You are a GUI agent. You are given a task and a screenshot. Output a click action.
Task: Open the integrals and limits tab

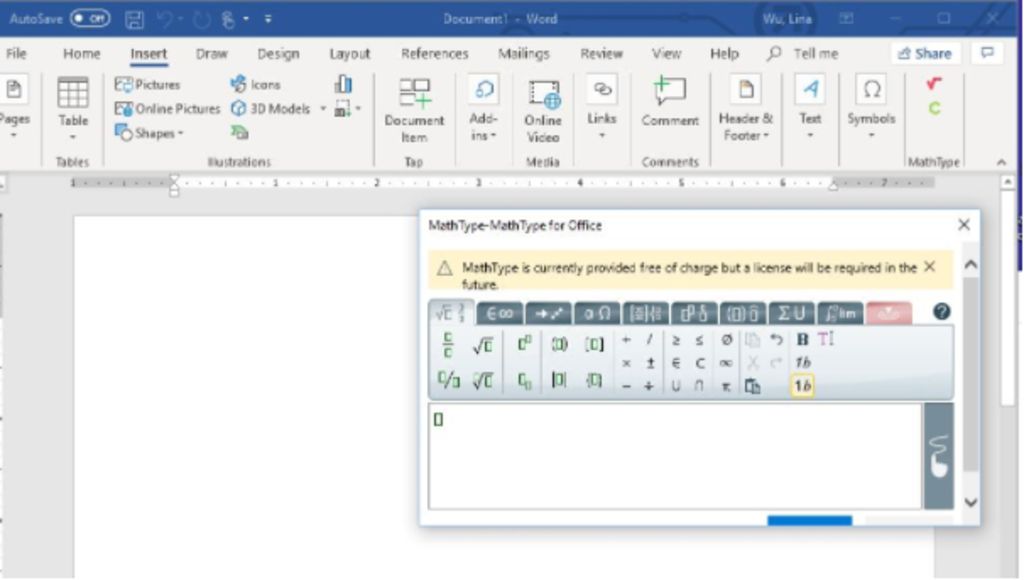[840, 314]
